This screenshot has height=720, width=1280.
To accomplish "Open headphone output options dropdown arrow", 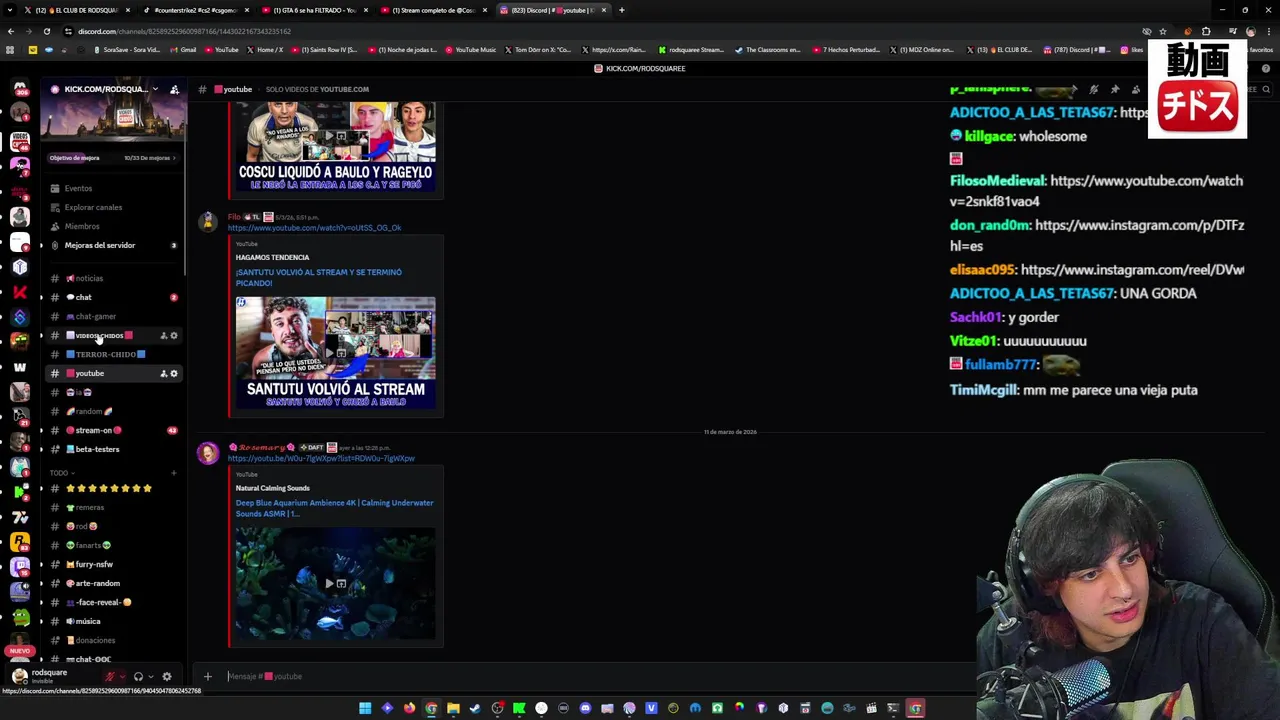I will pyautogui.click(x=150, y=676).
